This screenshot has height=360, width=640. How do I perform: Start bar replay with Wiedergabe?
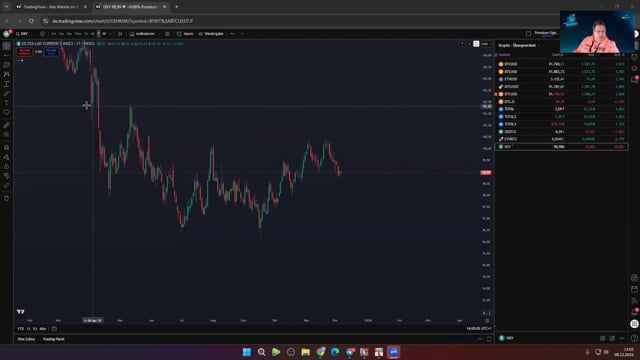point(211,34)
